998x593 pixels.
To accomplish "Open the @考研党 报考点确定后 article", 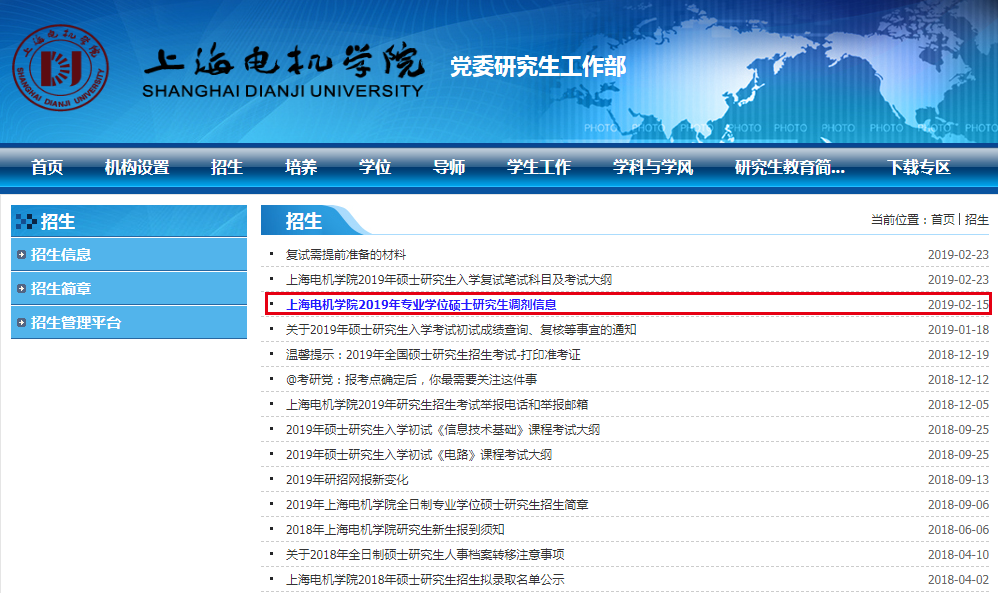I will point(411,379).
